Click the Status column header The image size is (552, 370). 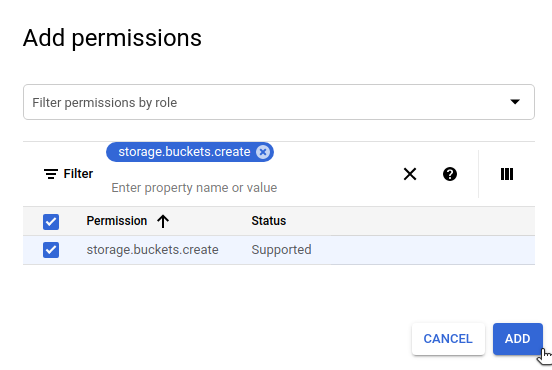pos(269,221)
